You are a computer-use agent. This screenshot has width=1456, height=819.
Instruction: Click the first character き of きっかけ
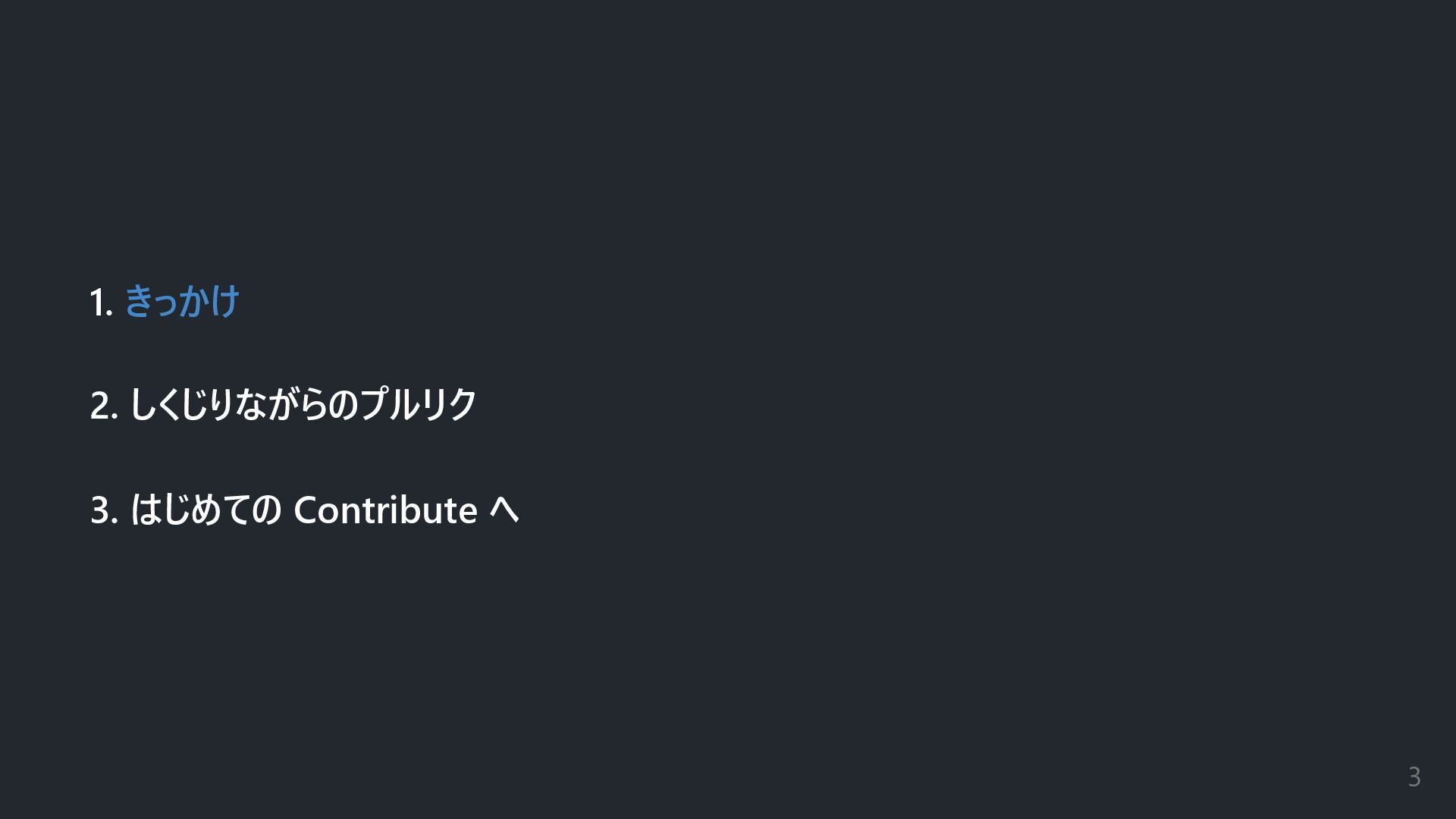coord(137,301)
